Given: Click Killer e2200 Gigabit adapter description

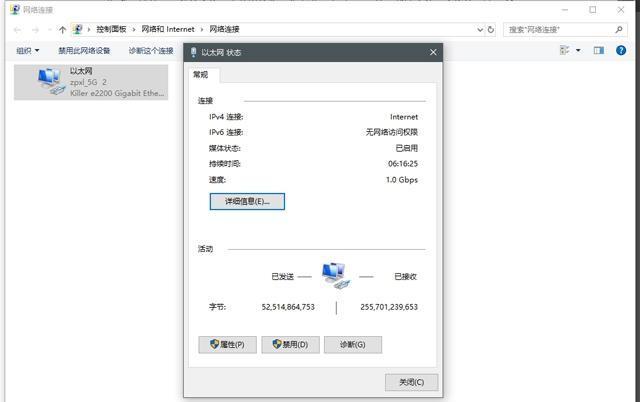Looking at the screenshot, I should (x=117, y=93).
